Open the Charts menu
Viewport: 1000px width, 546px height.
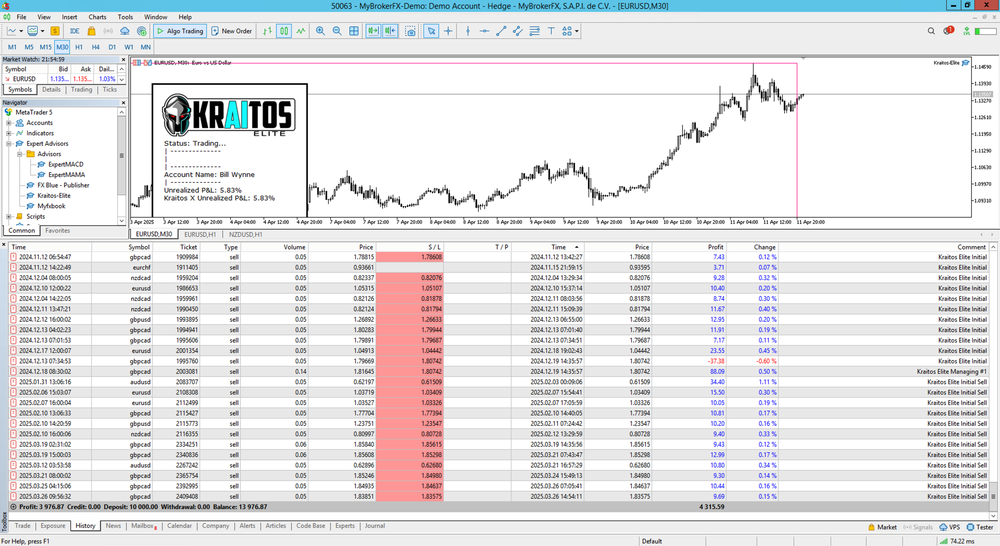(x=97, y=17)
